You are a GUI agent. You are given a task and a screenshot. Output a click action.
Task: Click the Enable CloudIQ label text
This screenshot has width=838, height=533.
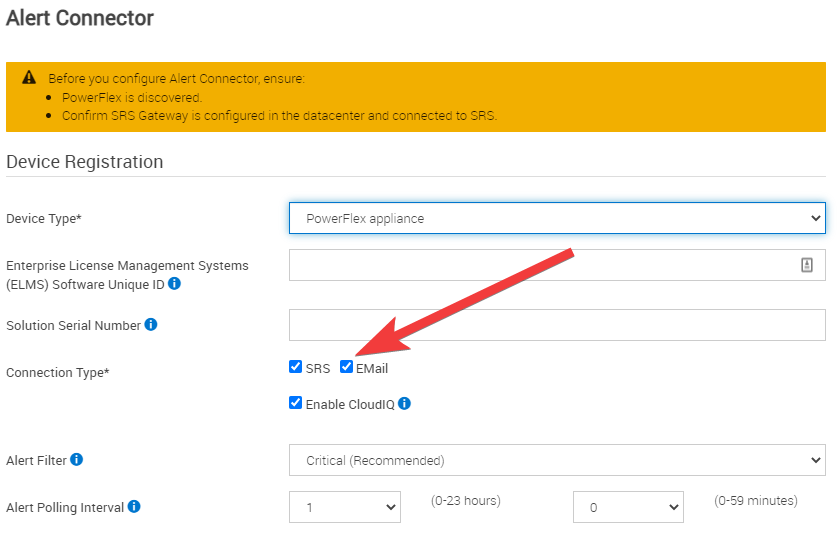coord(350,405)
